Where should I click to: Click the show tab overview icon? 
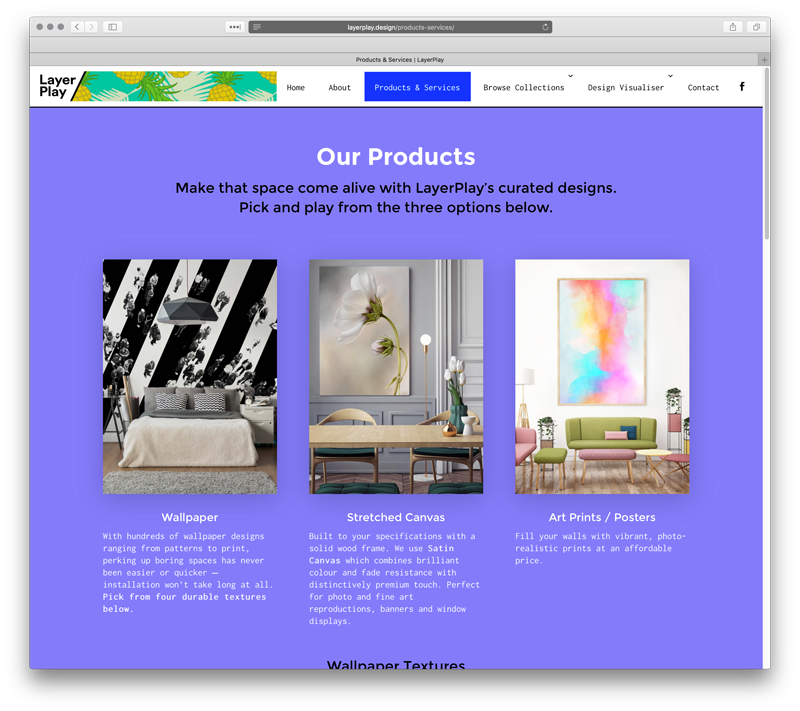coord(756,27)
